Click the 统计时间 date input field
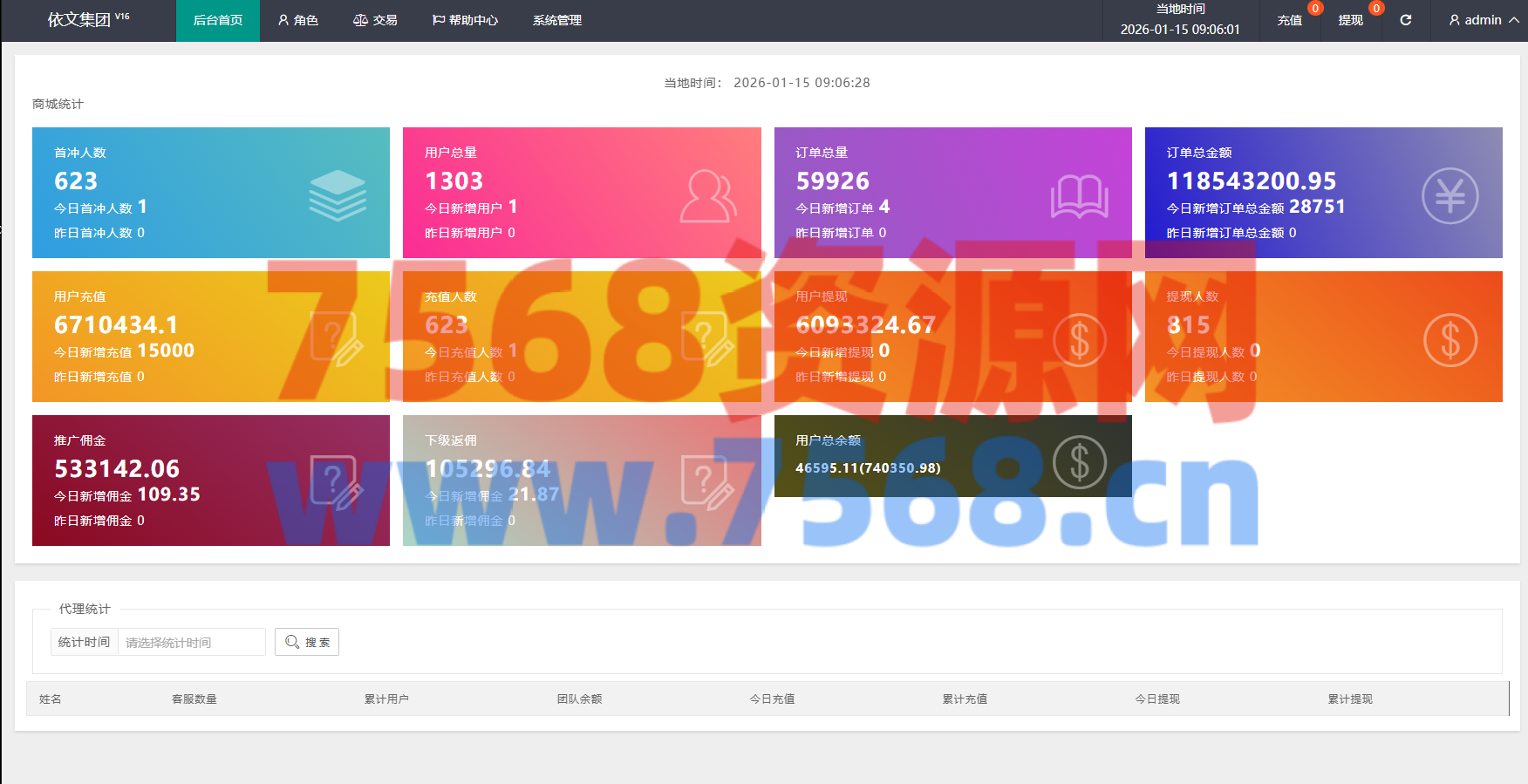This screenshot has width=1528, height=784. pos(191,642)
